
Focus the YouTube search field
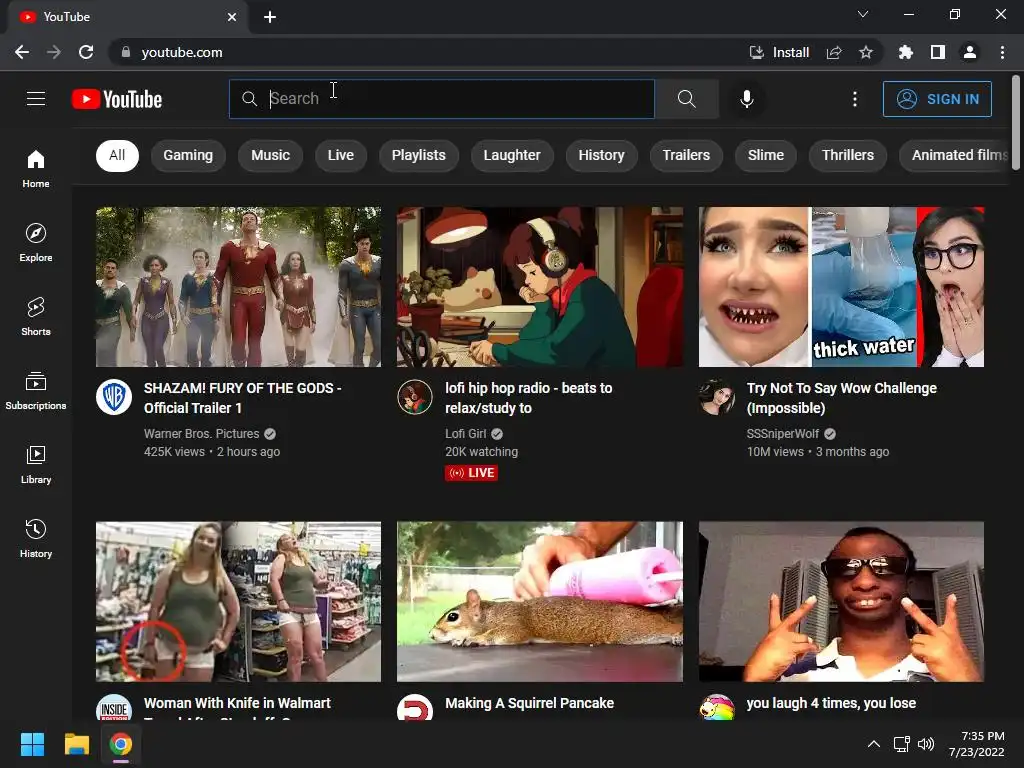click(x=441, y=99)
